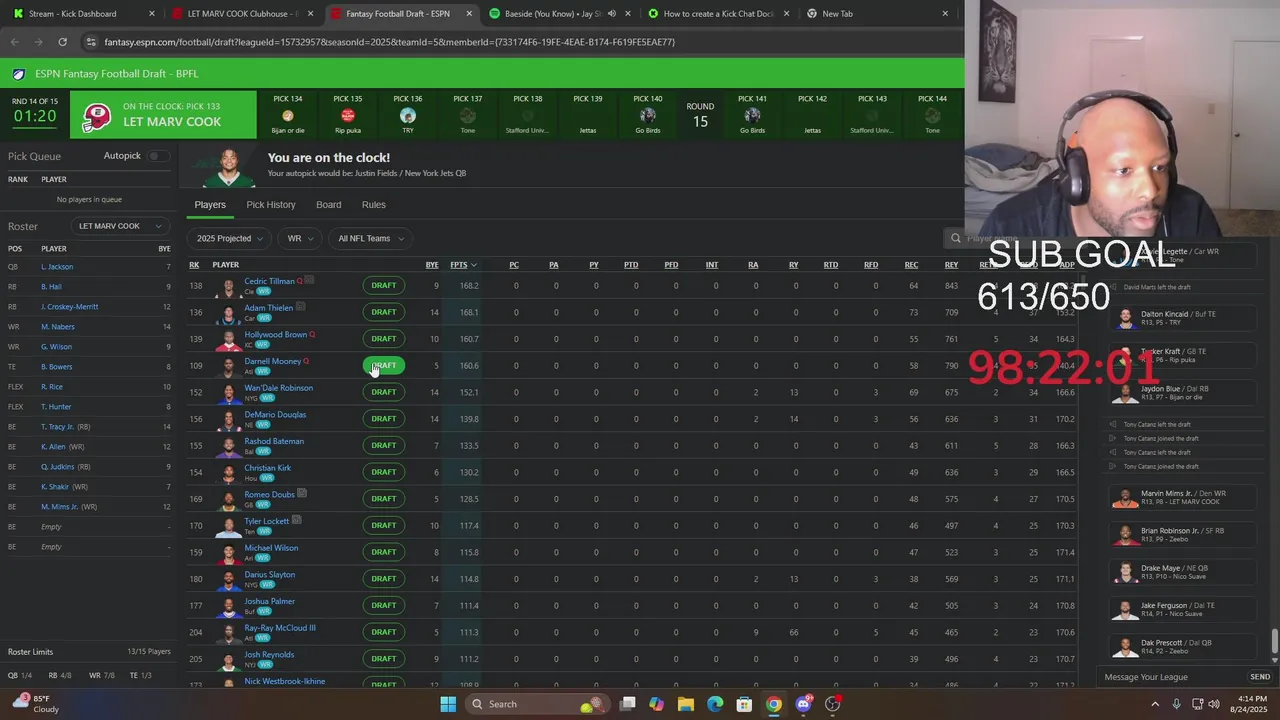
Task: Switch to the Pick History tab
Action: click(271, 205)
